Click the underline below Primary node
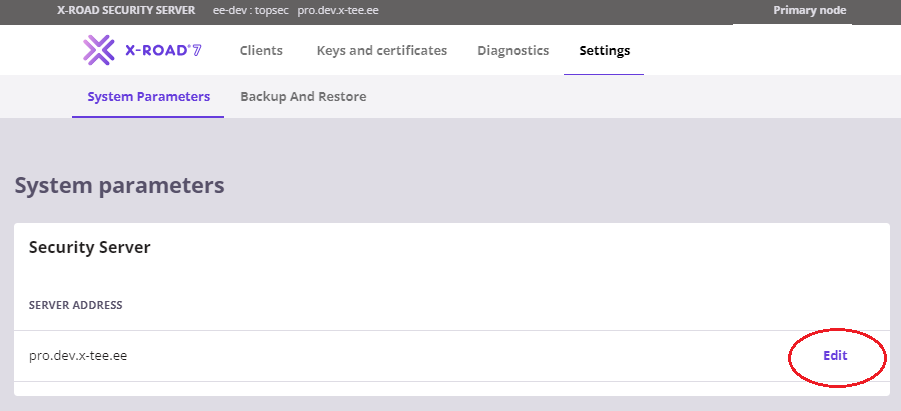This screenshot has width=901, height=411. (x=792, y=24)
